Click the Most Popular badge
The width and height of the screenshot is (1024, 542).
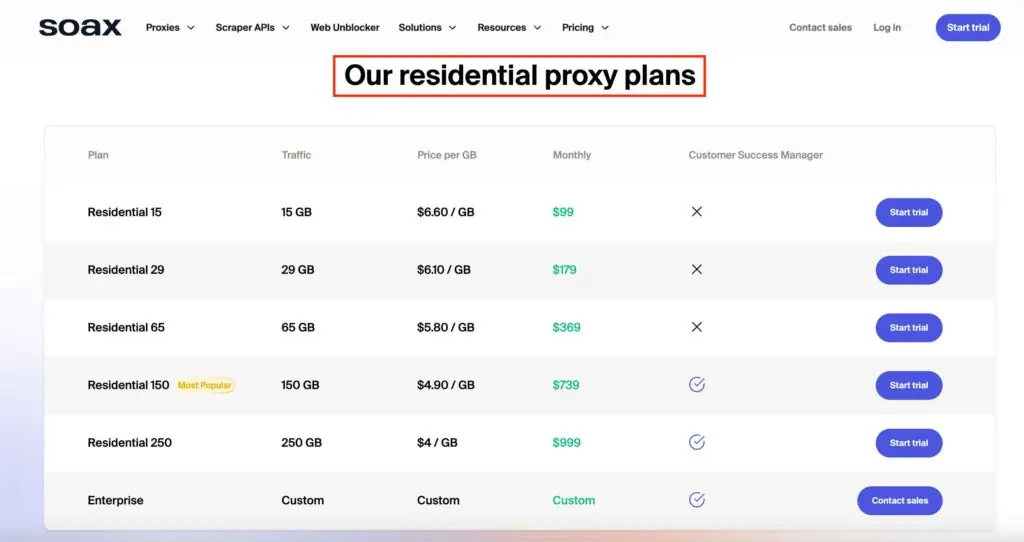coord(204,385)
